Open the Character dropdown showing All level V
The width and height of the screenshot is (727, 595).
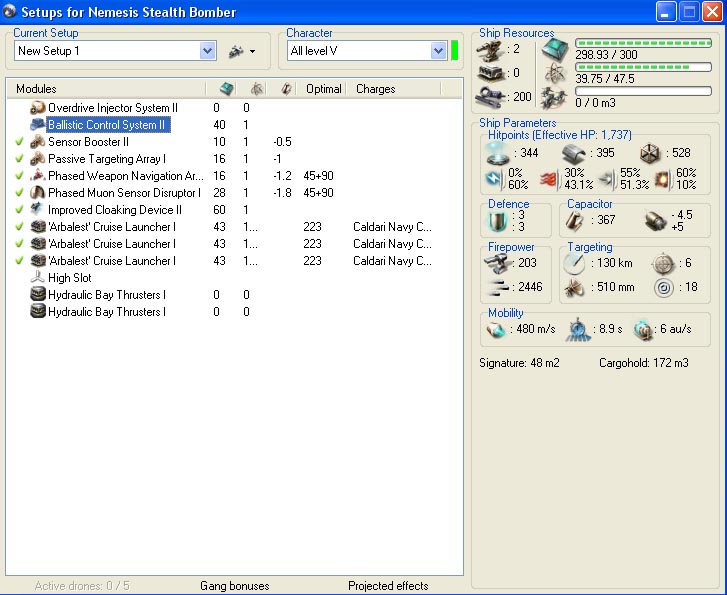(438, 51)
